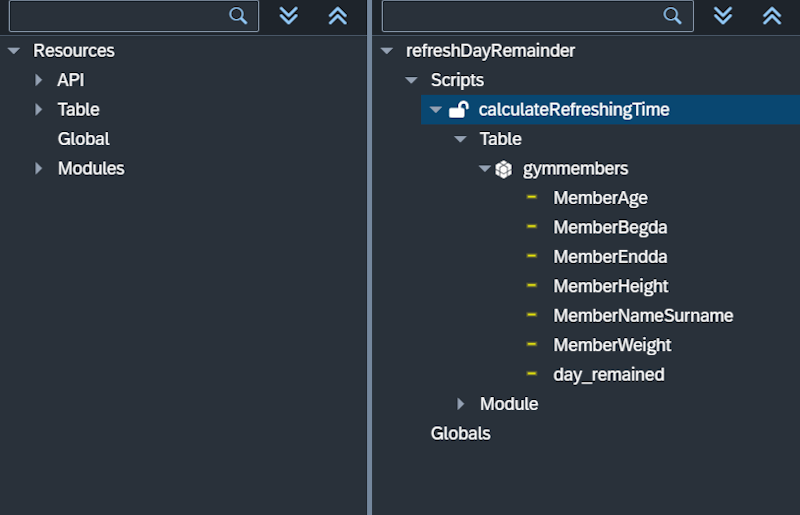Select the Globals item in right tree
The height and width of the screenshot is (515, 800).
(x=461, y=433)
